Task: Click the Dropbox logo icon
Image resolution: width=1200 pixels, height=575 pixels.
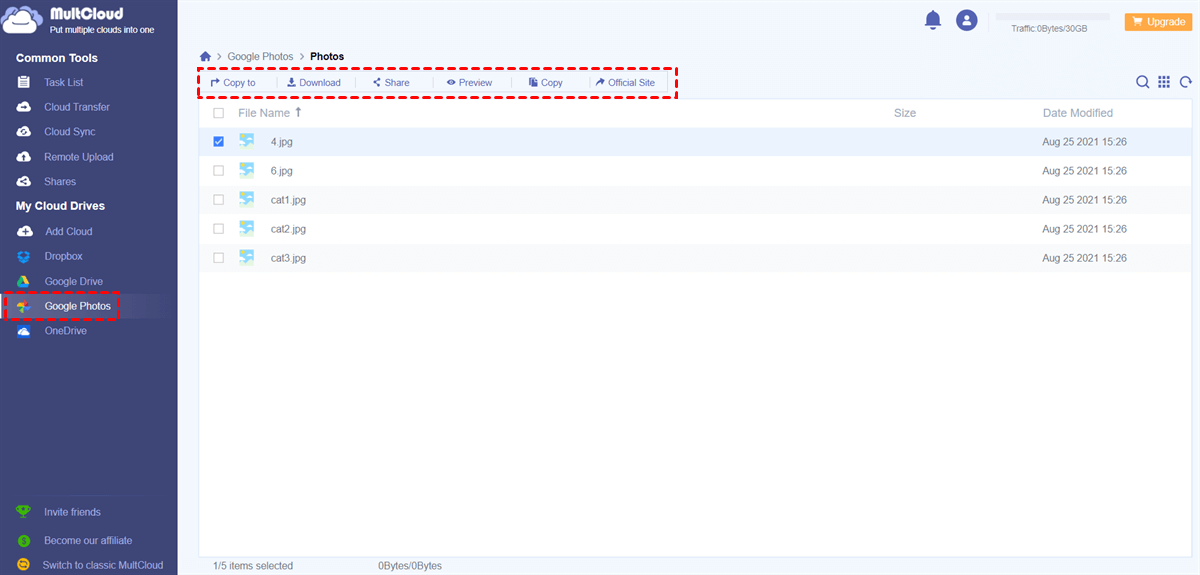Action: tap(24, 256)
